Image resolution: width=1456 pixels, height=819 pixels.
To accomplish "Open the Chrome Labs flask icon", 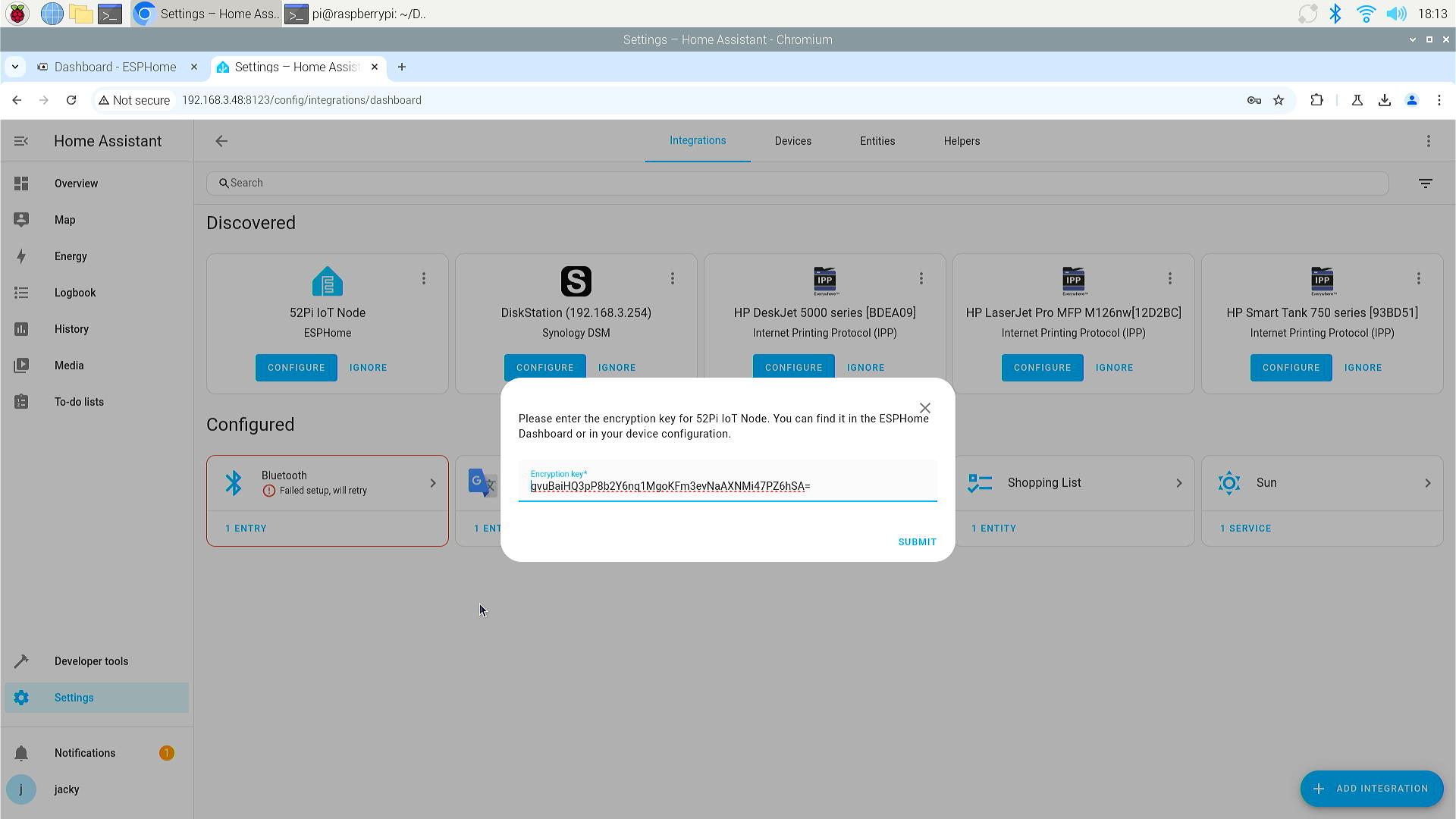I will coord(1357,100).
